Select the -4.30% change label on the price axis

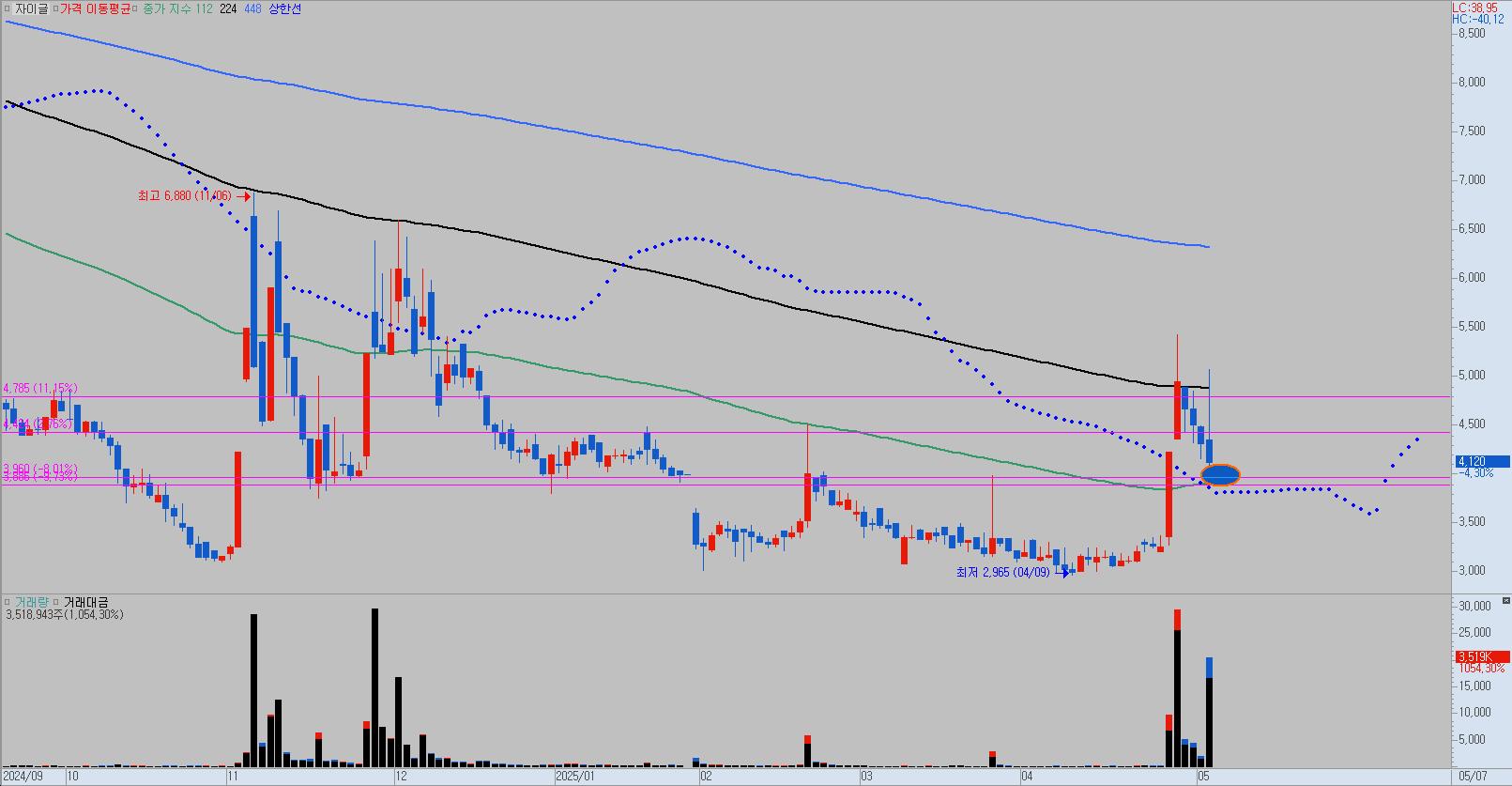pyautogui.click(x=1475, y=473)
